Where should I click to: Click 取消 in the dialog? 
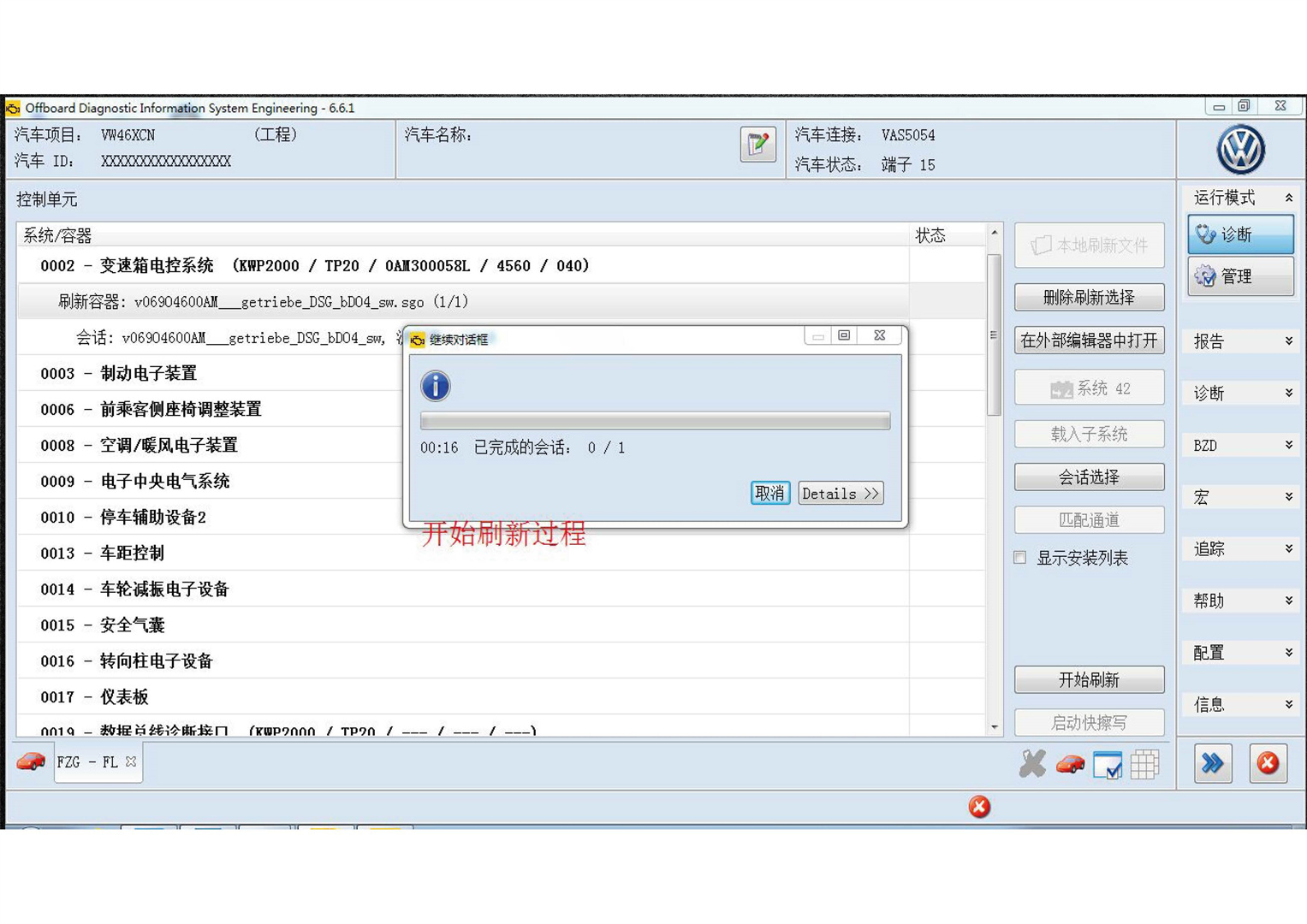[769, 493]
